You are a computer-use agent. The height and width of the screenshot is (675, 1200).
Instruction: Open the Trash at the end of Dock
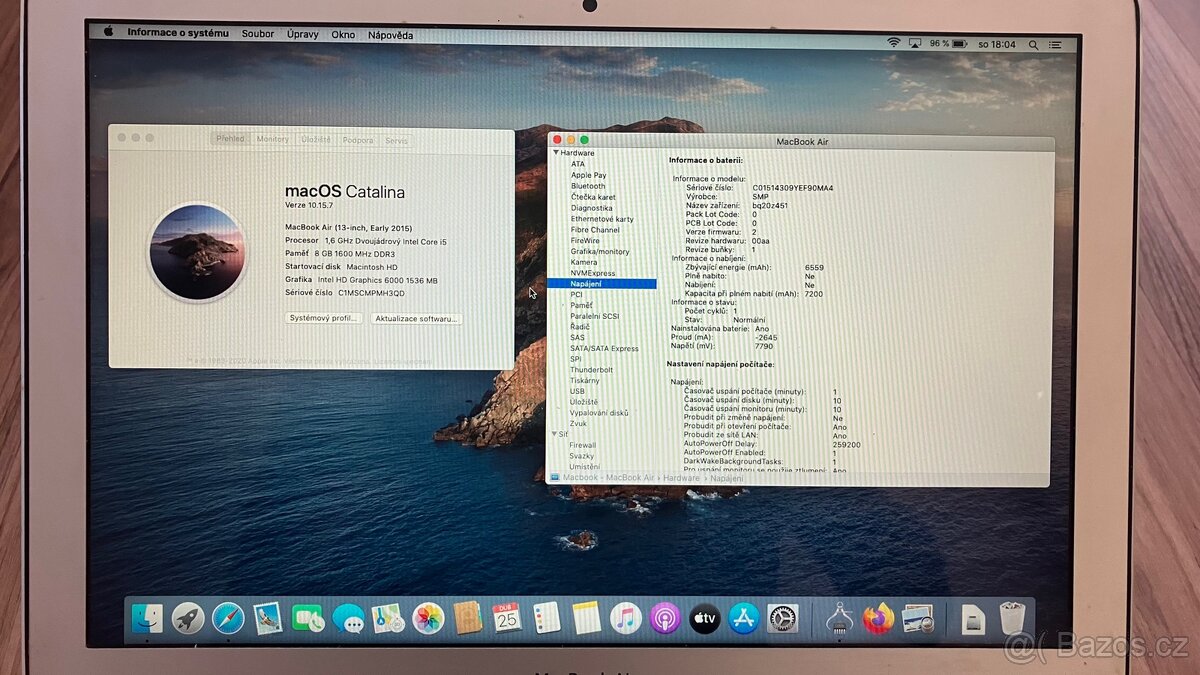(1010, 620)
